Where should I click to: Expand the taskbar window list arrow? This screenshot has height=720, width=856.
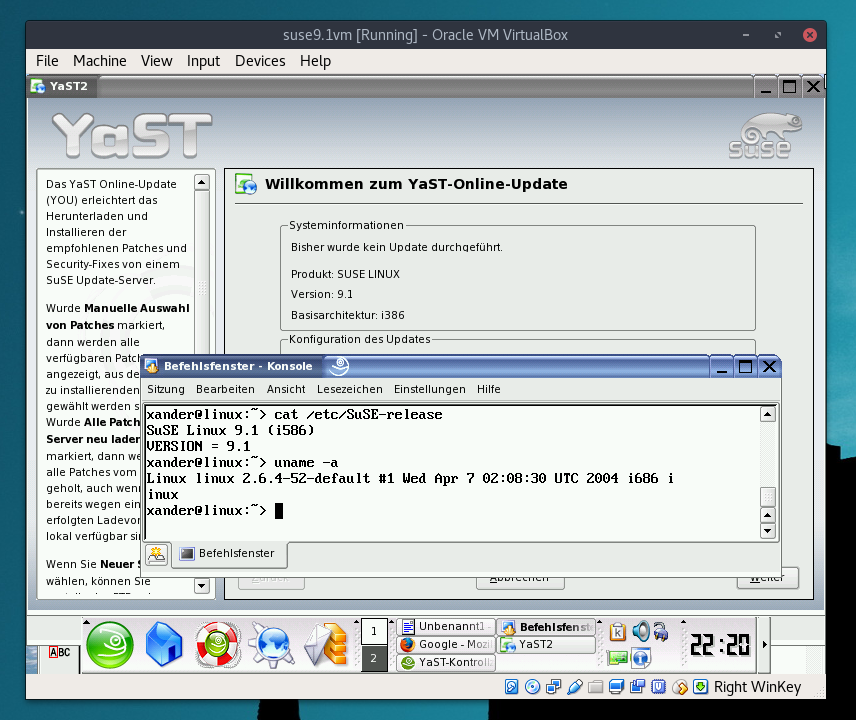tap(391, 622)
